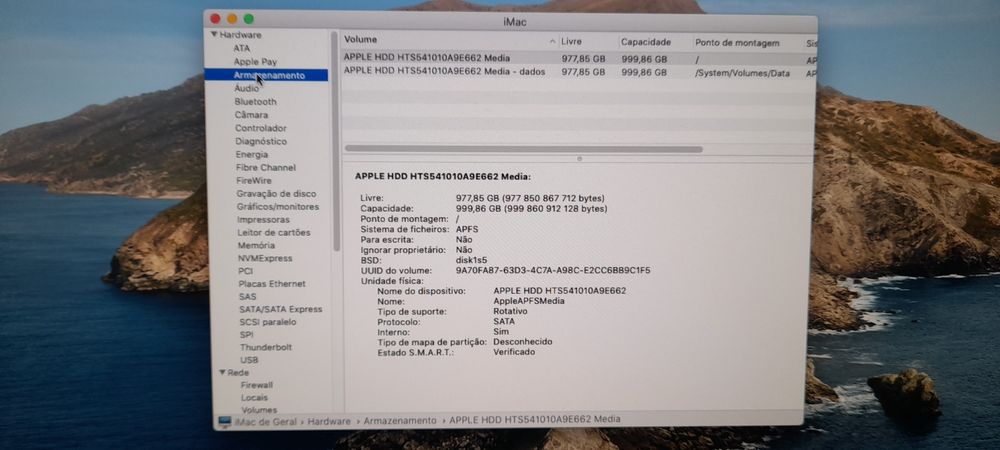Screen dimensions: 1000x450
Task: Select SPI in the sidebar
Action: point(247,335)
